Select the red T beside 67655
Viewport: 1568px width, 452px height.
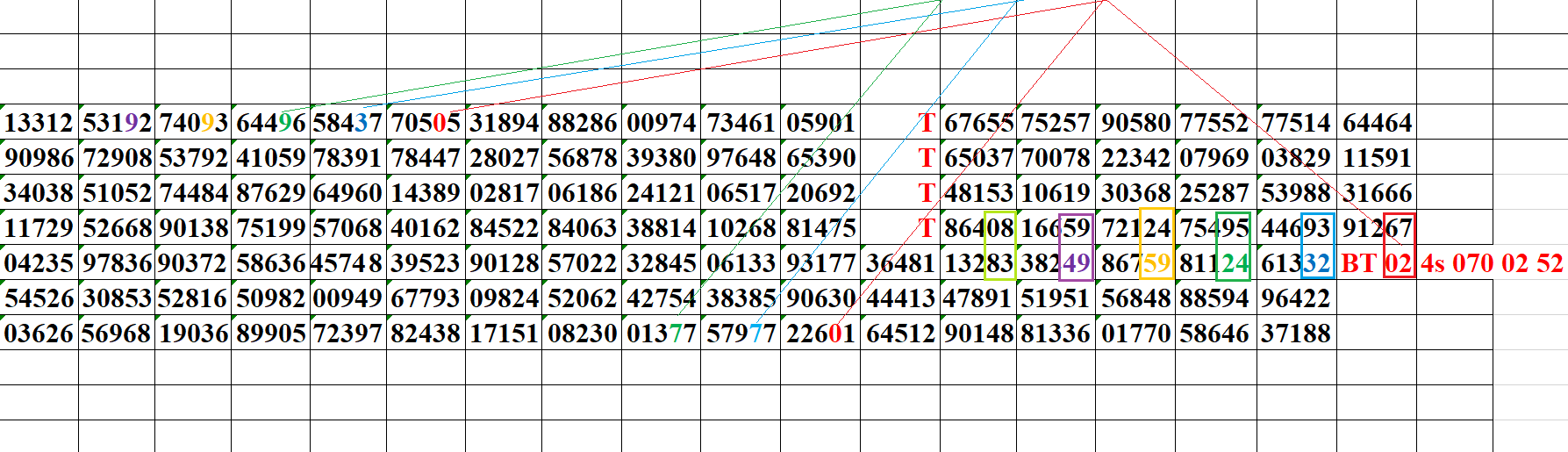coord(926,123)
